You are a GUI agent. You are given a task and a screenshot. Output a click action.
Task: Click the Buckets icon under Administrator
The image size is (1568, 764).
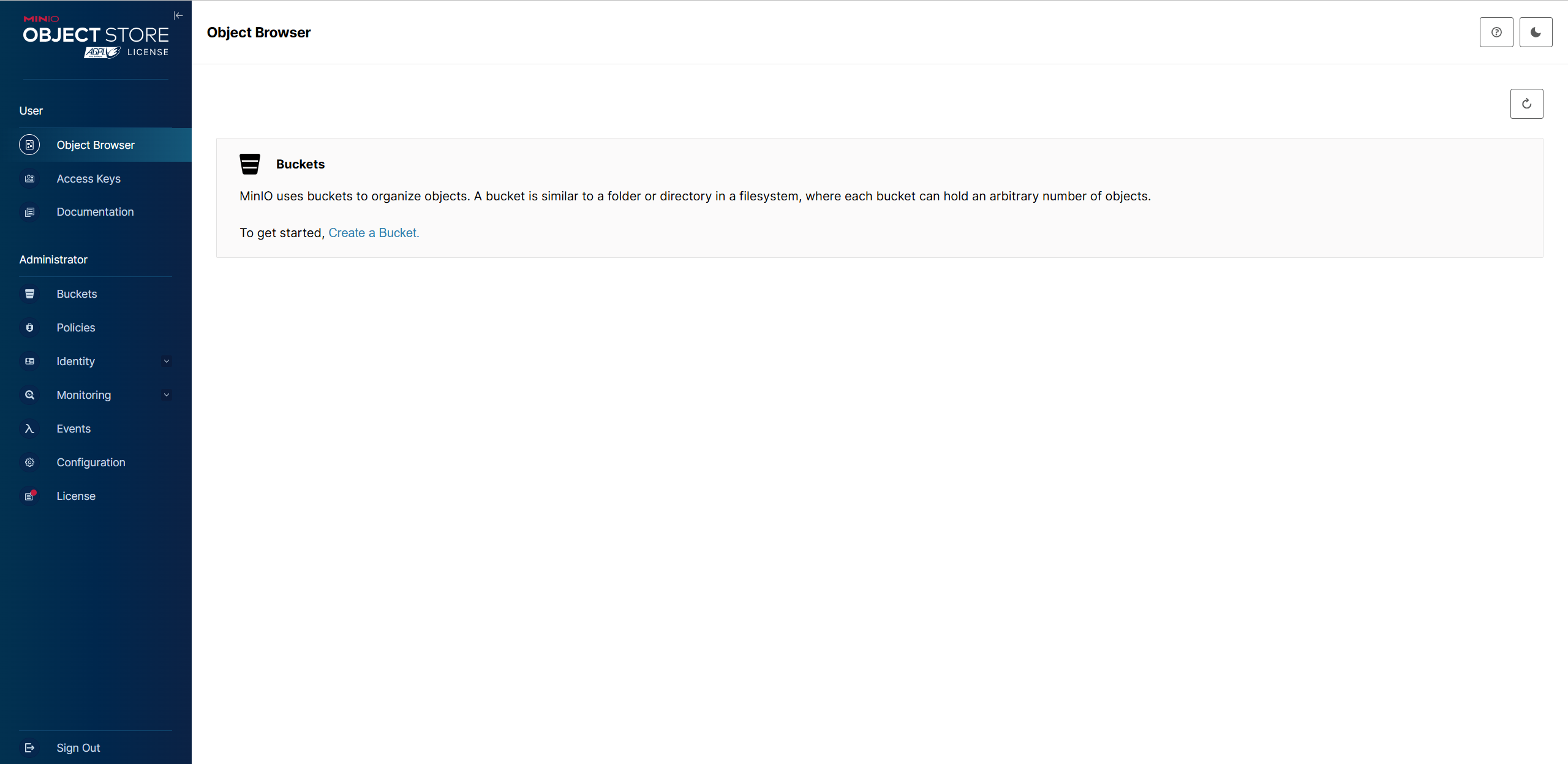tap(29, 294)
